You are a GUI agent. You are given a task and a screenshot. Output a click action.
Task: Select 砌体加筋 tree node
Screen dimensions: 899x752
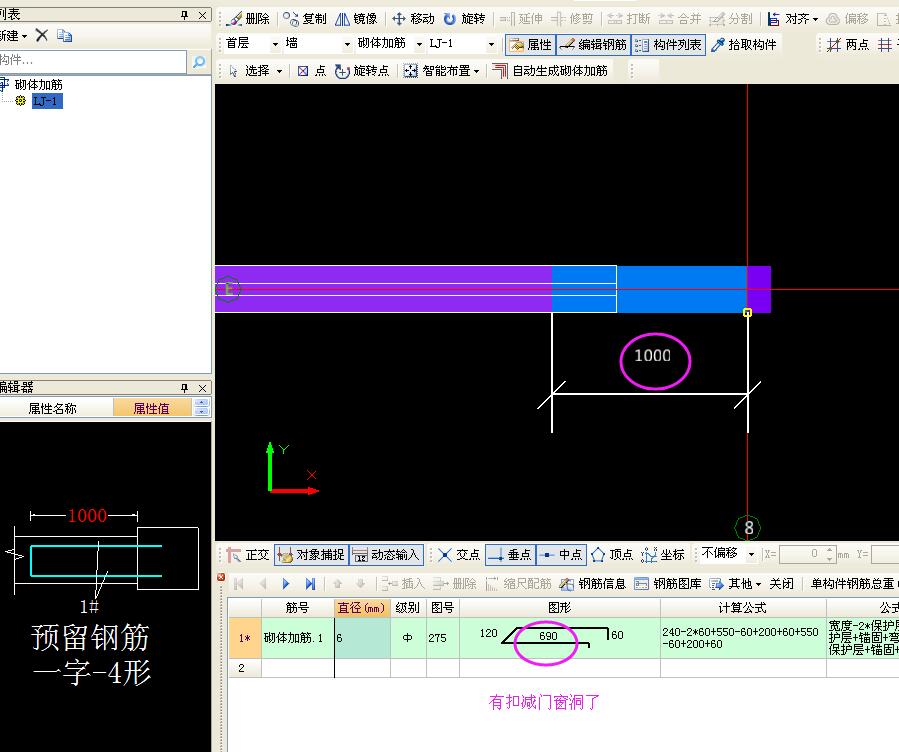click(x=38, y=85)
